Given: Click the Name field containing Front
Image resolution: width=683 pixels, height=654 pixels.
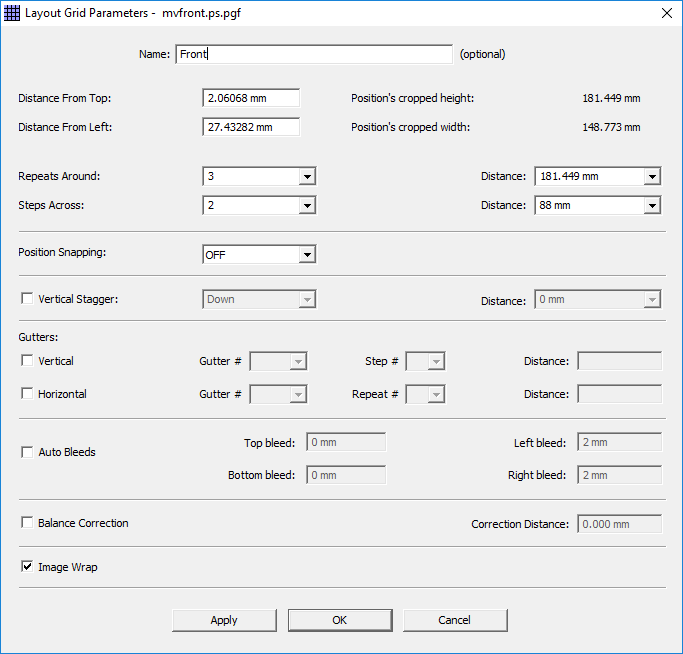Looking at the screenshot, I should point(314,54).
